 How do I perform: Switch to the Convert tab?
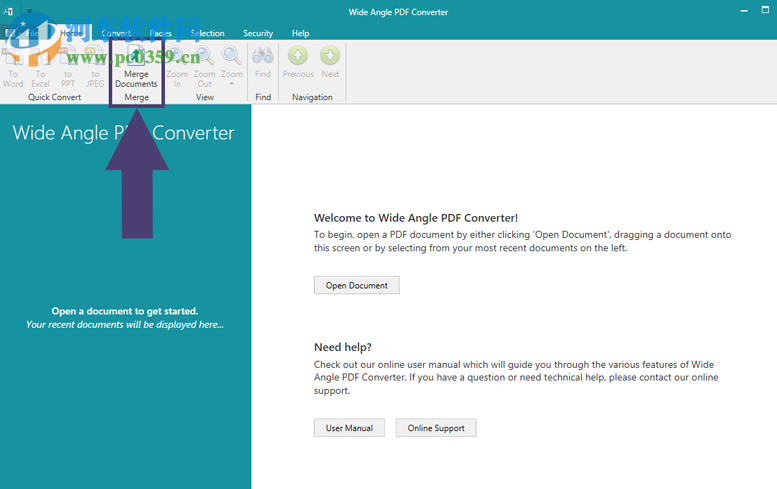click(x=116, y=33)
